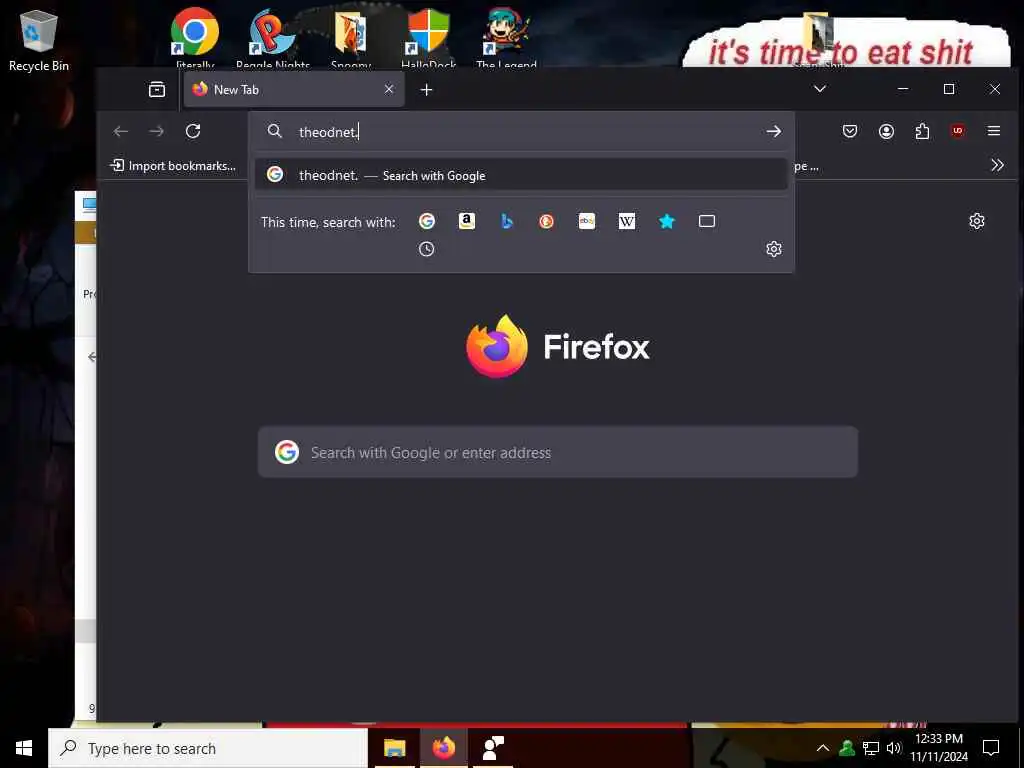Open the Recycle Bin desktop icon
The width and height of the screenshot is (1024, 768).
point(39,40)
